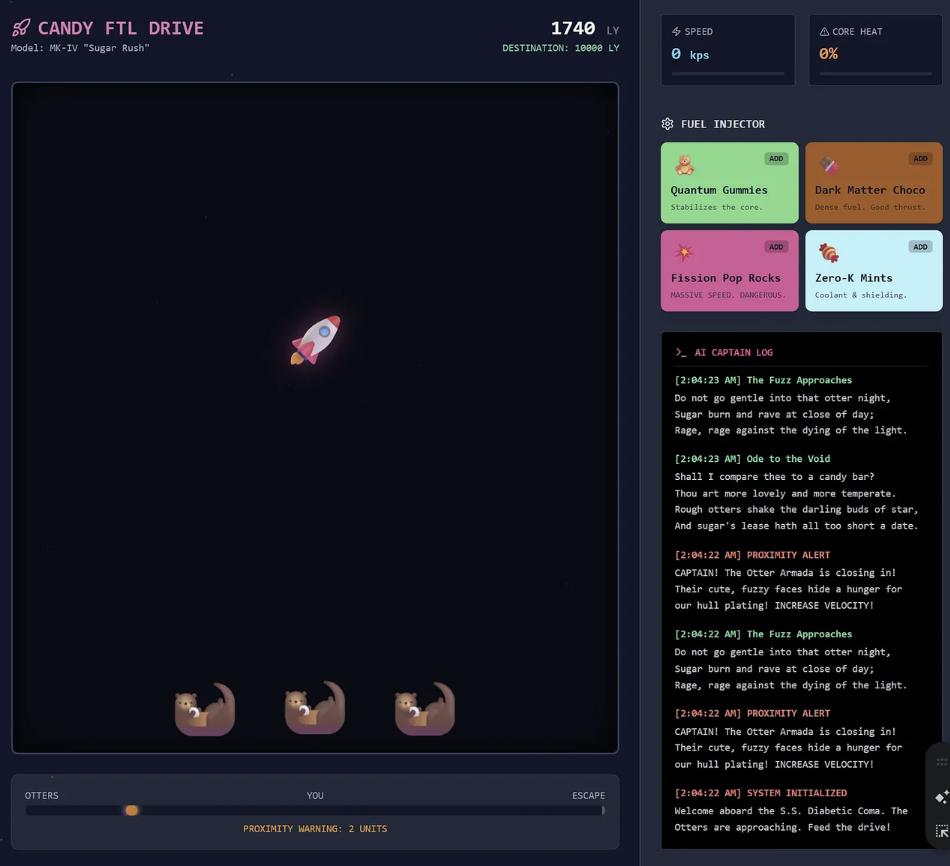This screenshot has width=950, height=866.
Task: Hit ADD on the Zero-K Mints card
Action: (x=920, y=247)
